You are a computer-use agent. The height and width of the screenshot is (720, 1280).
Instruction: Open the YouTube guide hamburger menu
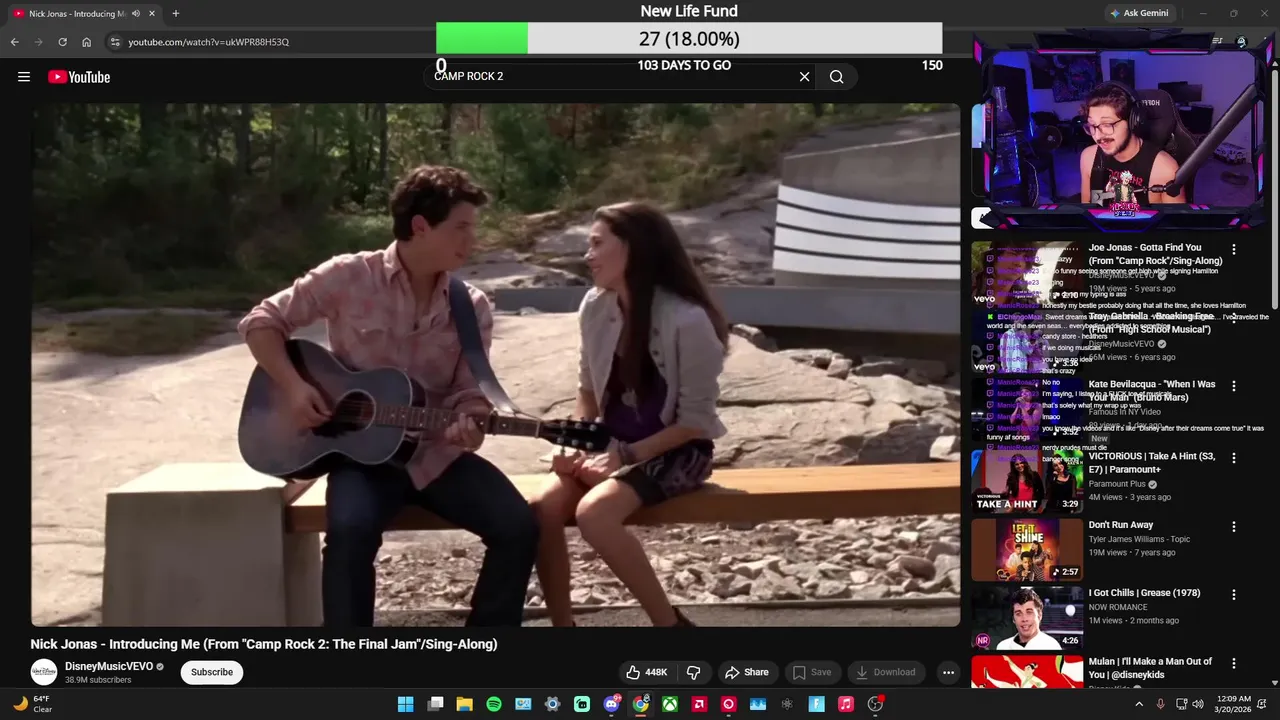click(24, 77)
